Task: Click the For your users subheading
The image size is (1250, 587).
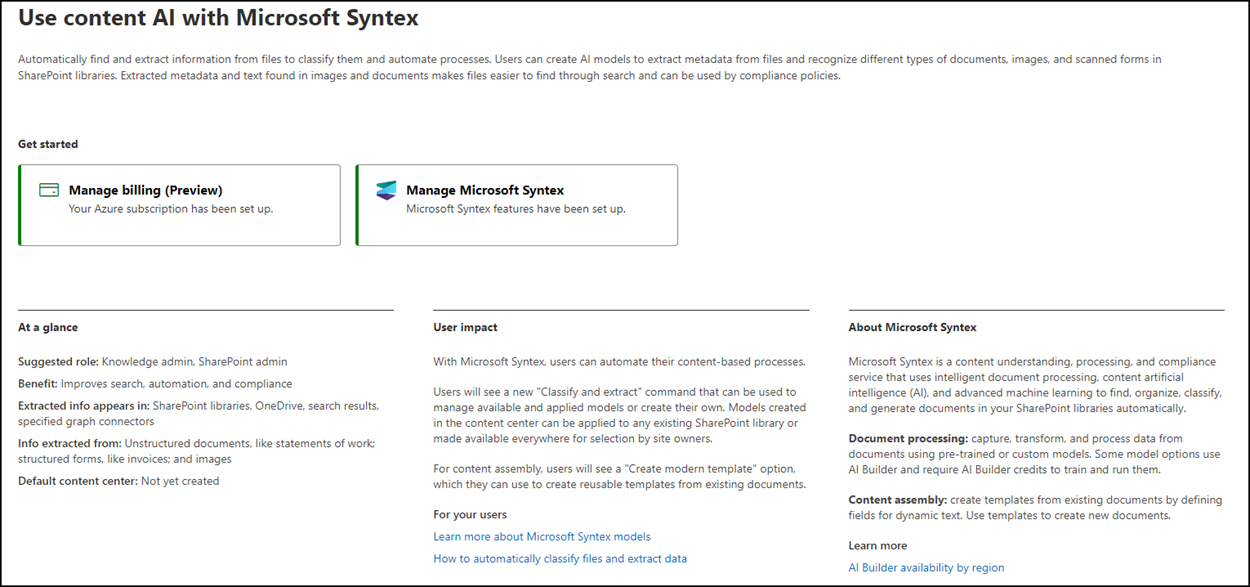Action: point(465,514)
